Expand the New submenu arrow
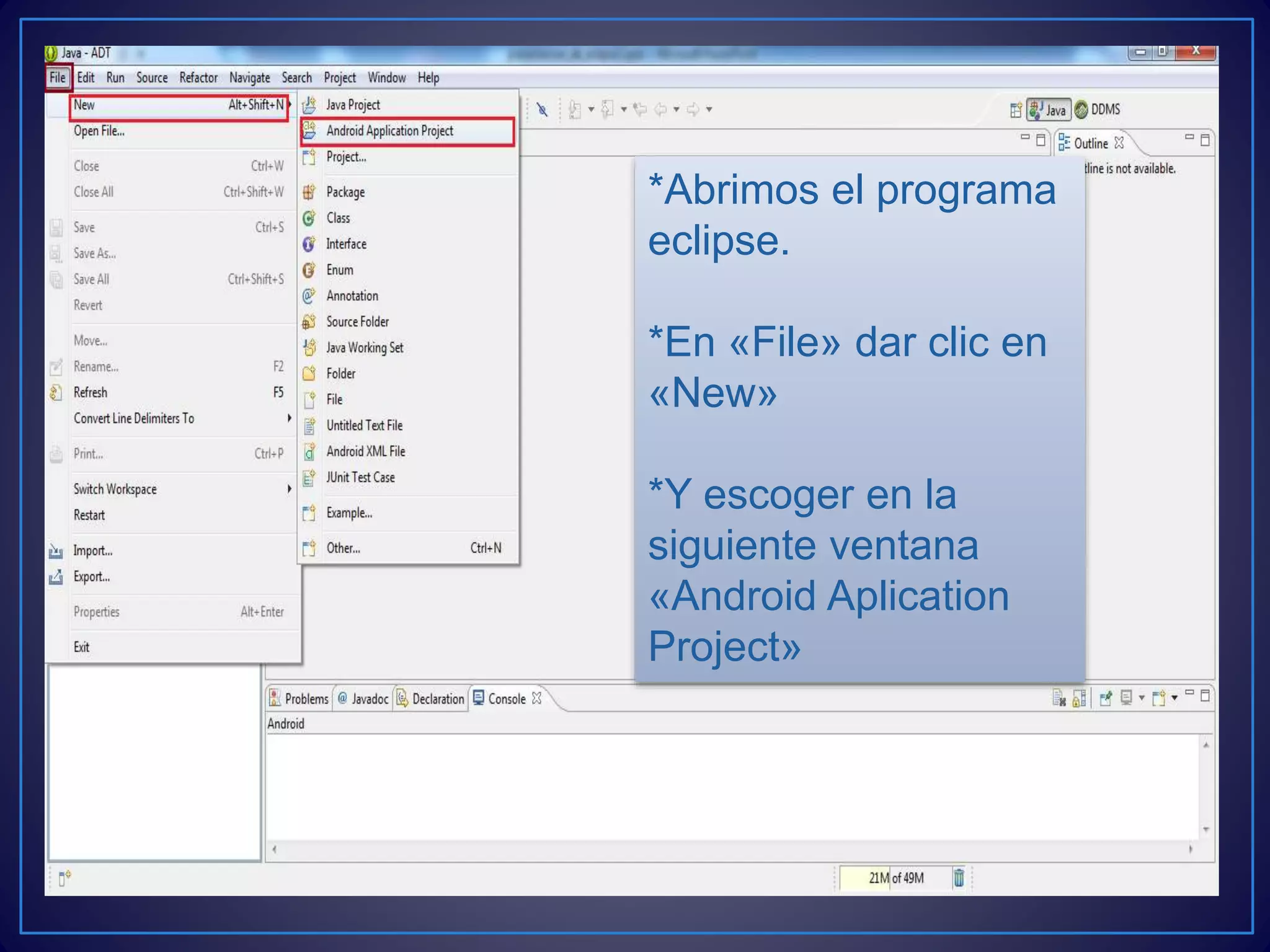The image size is (1270, 952). point(290,105)
